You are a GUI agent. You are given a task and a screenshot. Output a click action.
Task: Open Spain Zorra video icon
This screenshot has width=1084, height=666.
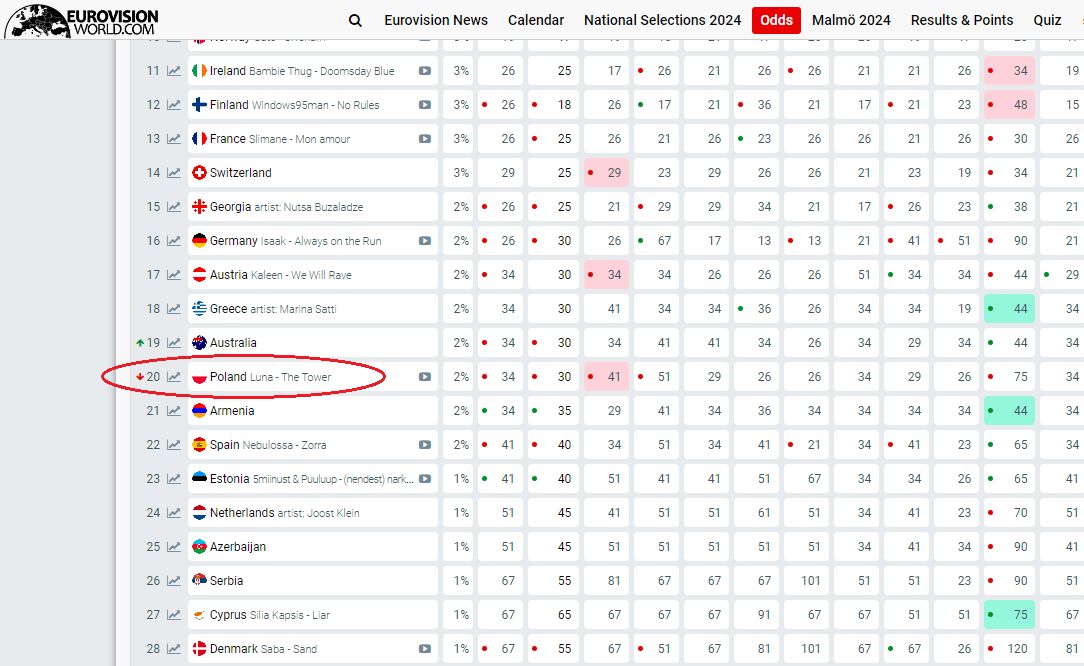(x=425, y=445)
